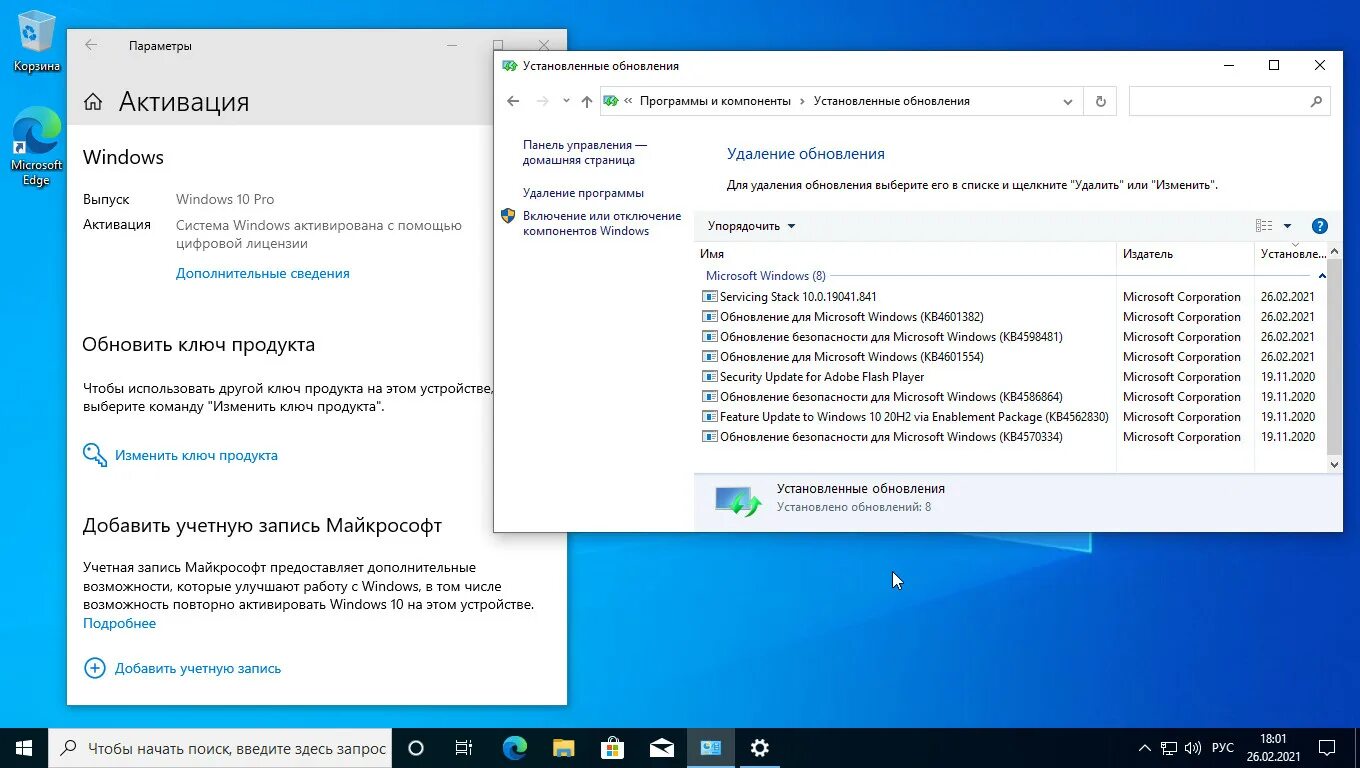This screenshot has height=768, width=1360.
Task: Switch to Settings gear on the taskbar
Action: point(759,748)
